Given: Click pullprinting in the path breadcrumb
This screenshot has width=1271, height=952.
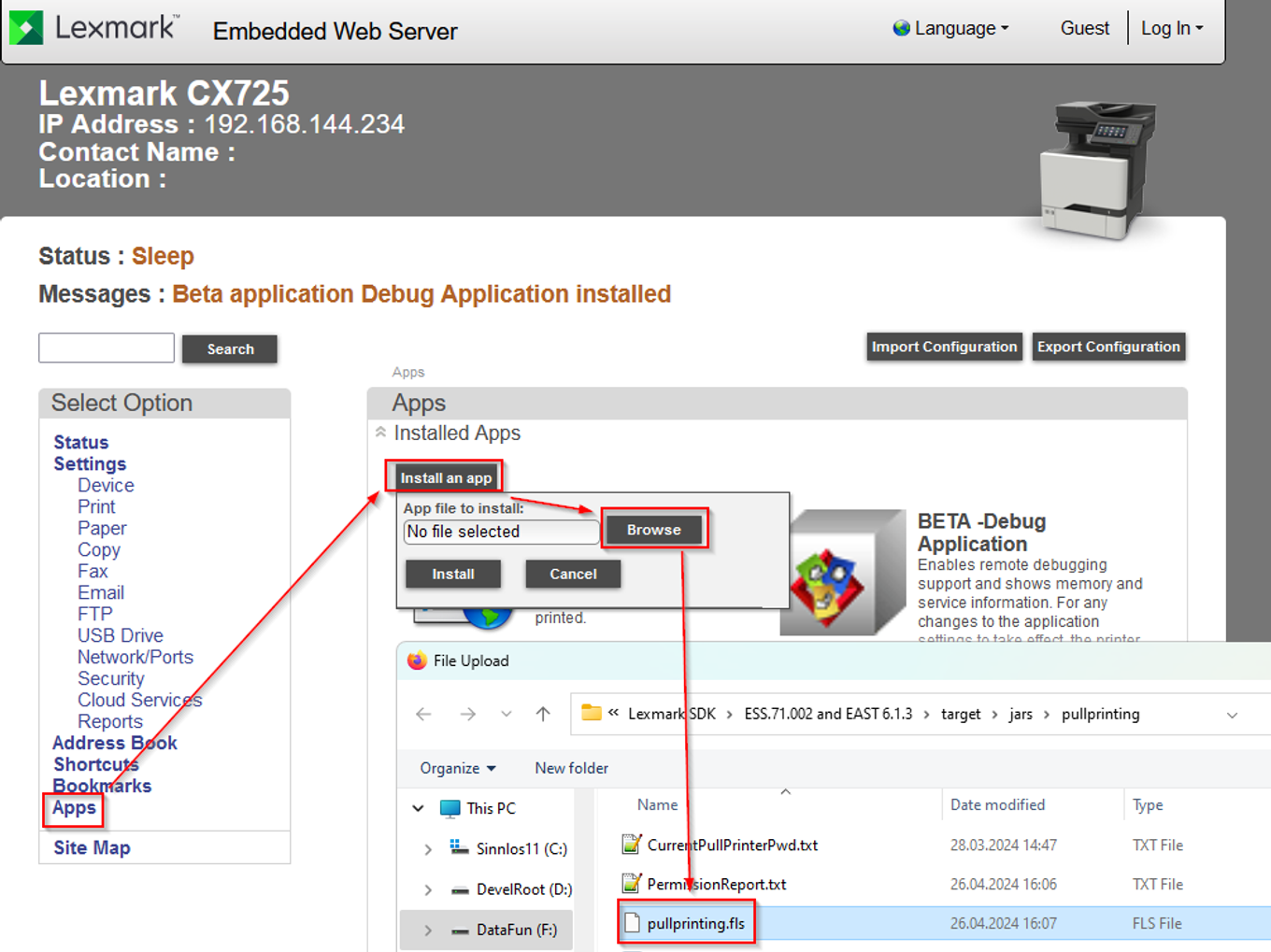Looking at the screenshot, I should coord(1101,714).
